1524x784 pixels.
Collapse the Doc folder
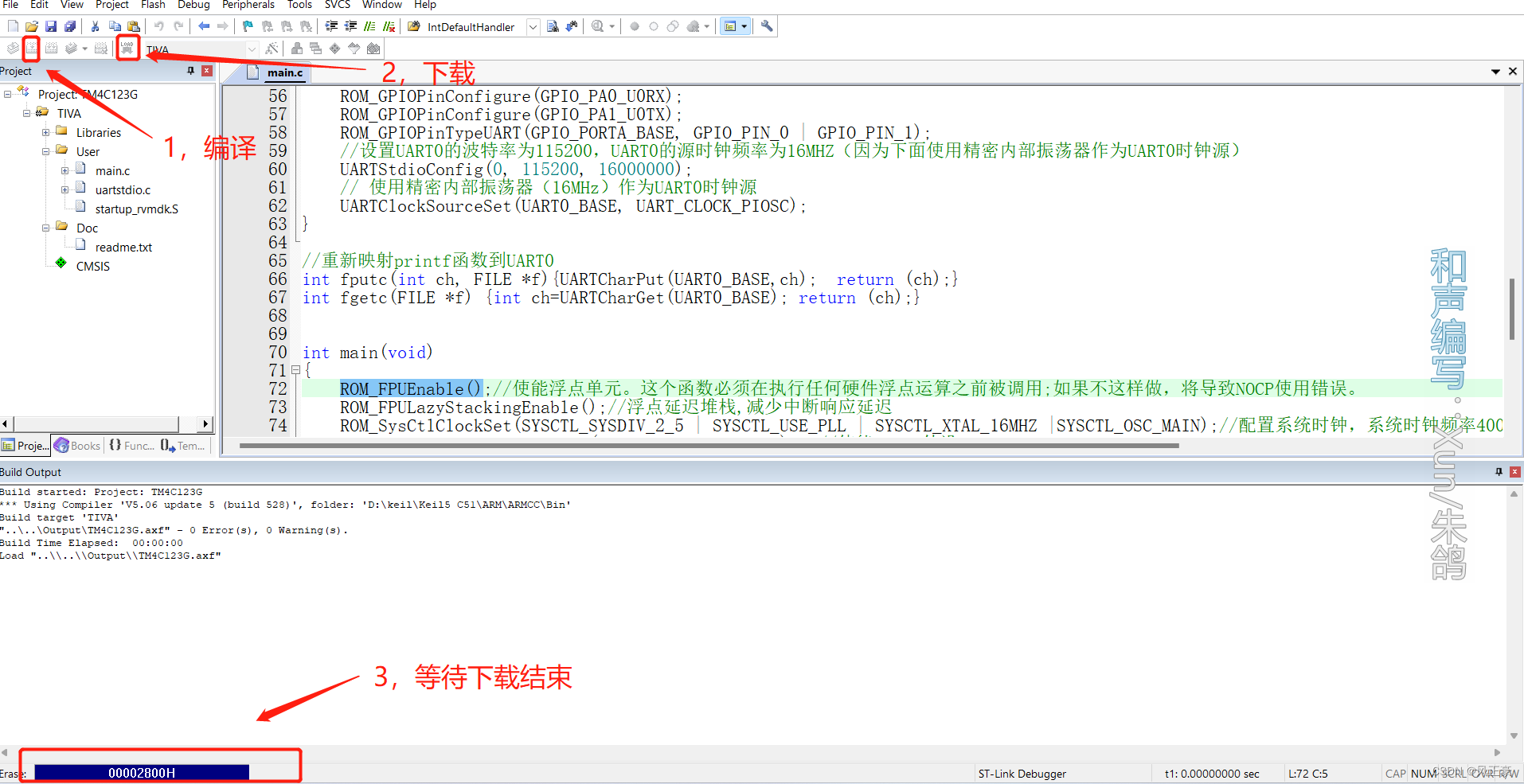tap(45, 228)
